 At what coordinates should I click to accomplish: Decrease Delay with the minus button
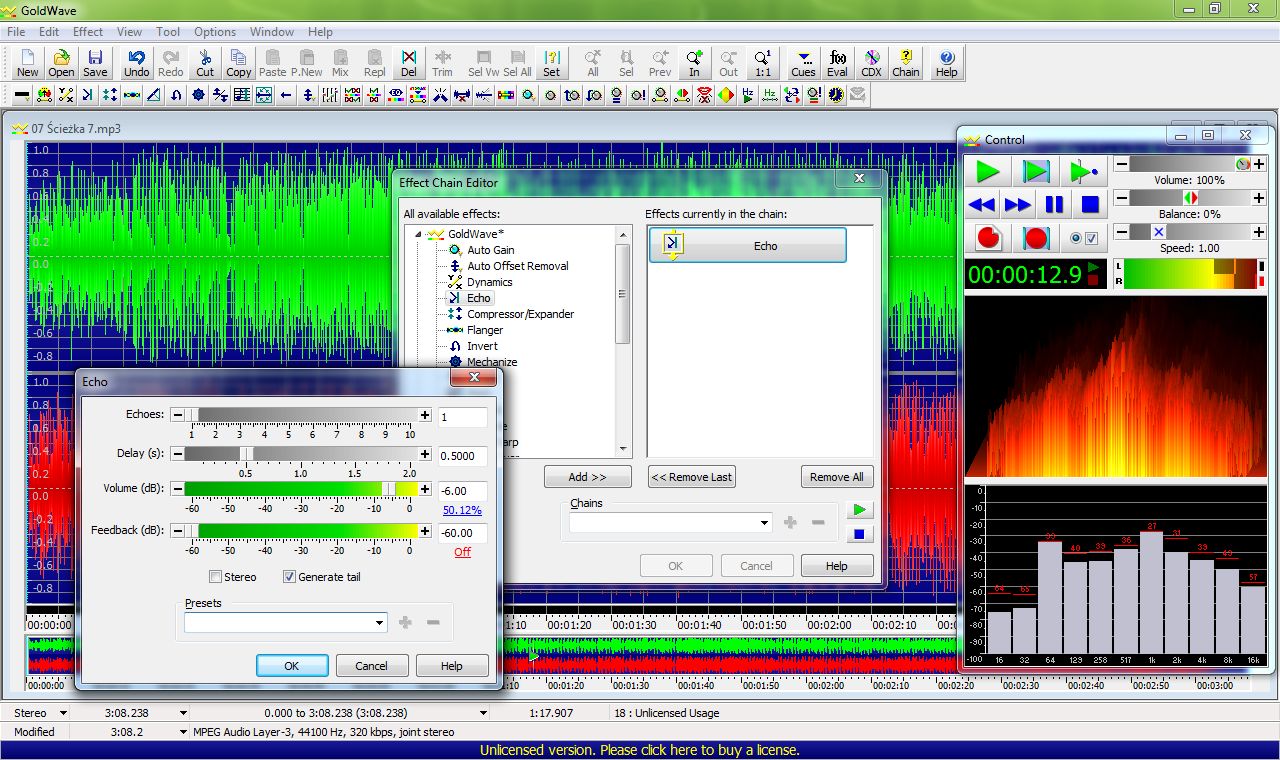(x=177, y=454)
